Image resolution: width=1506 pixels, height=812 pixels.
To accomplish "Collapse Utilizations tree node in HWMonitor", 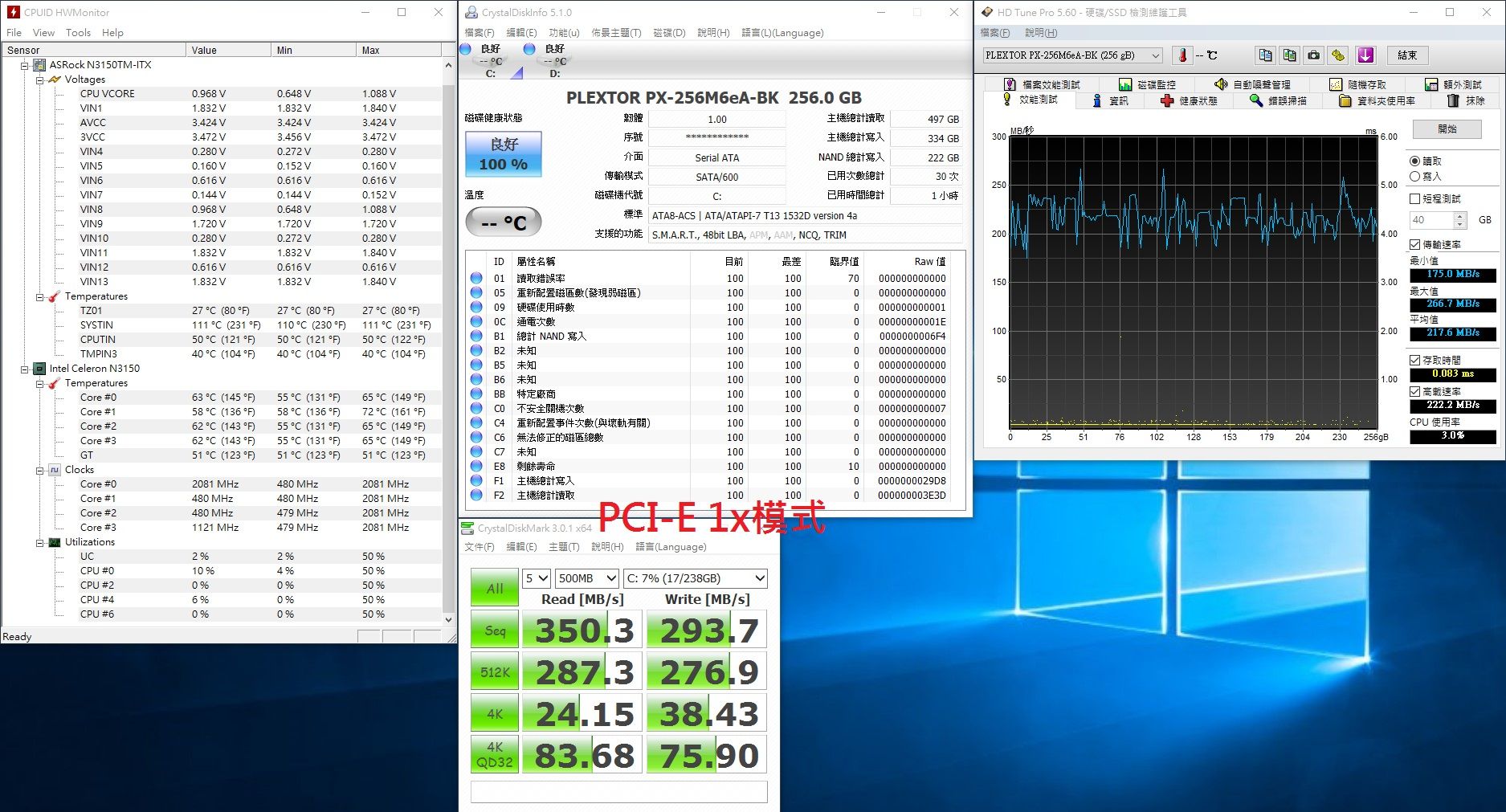I will tap(39, 542).
